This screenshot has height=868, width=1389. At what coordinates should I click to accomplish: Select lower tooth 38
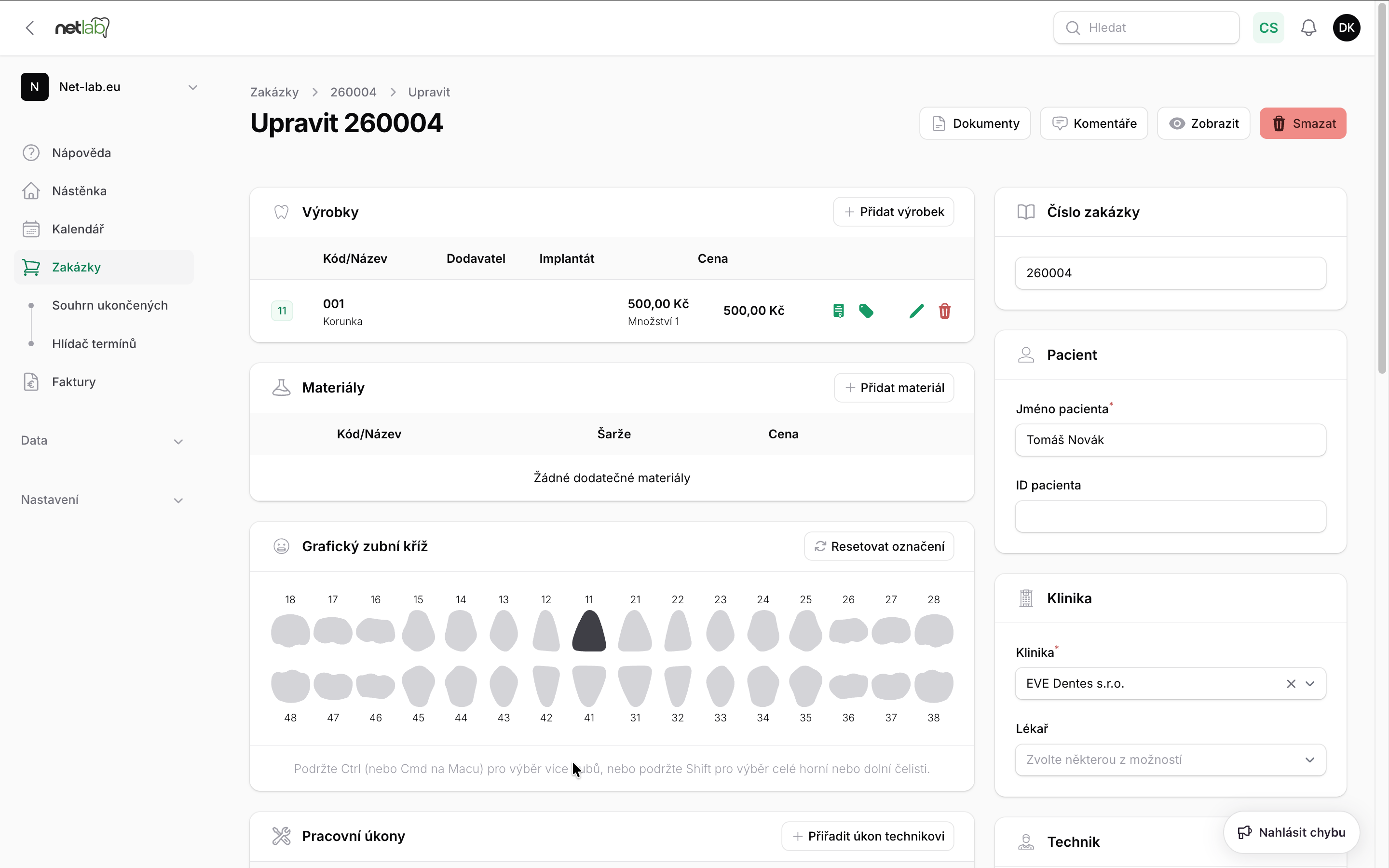(934, 685)
